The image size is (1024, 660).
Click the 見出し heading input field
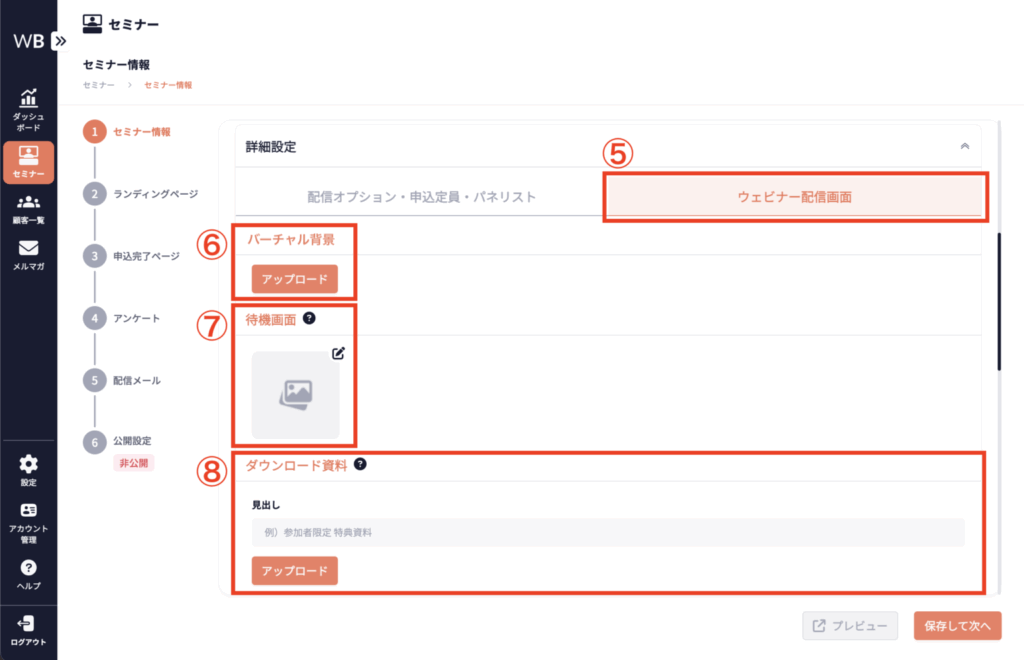click(608, 532)
